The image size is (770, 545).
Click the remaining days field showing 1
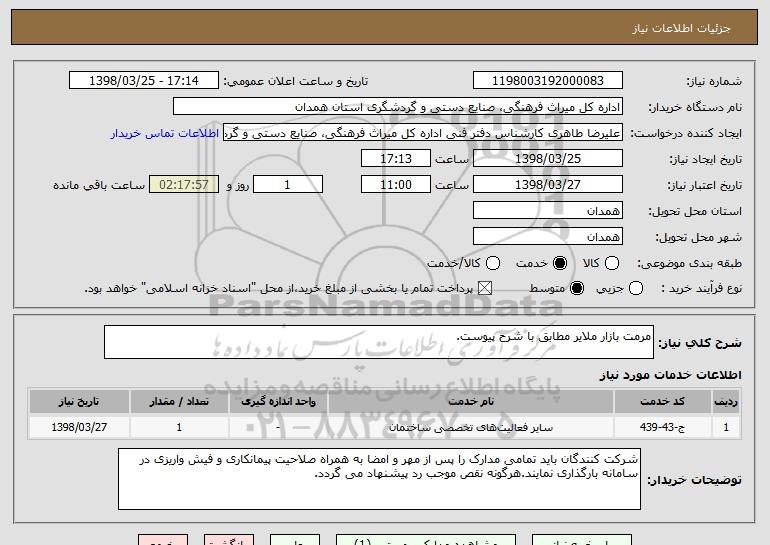point(288,185)
